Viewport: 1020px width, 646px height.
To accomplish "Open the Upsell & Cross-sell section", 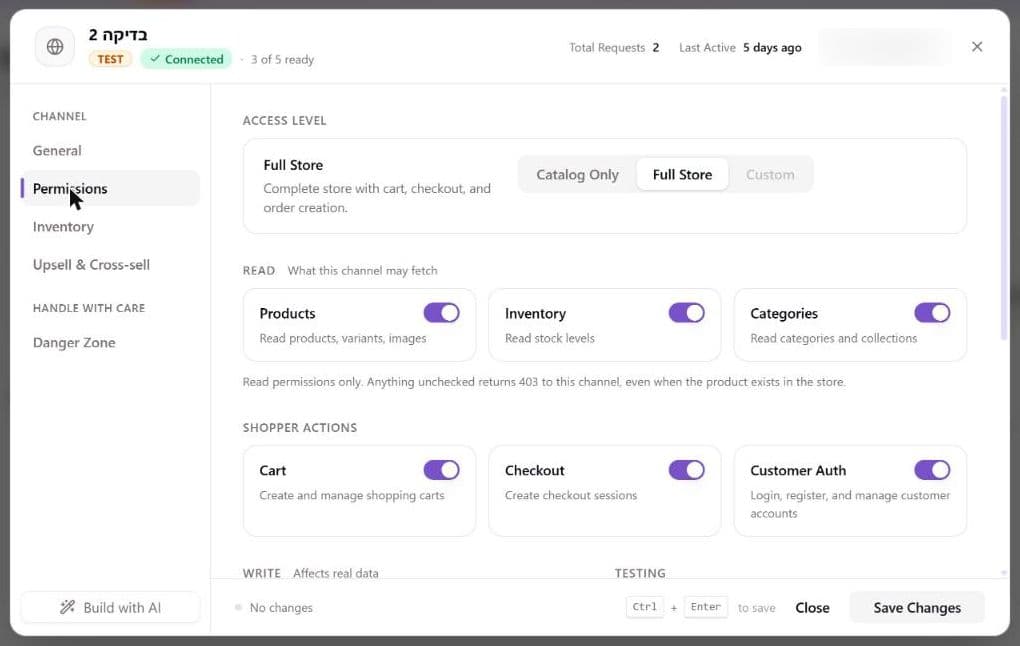I will [x=111, y=265].
